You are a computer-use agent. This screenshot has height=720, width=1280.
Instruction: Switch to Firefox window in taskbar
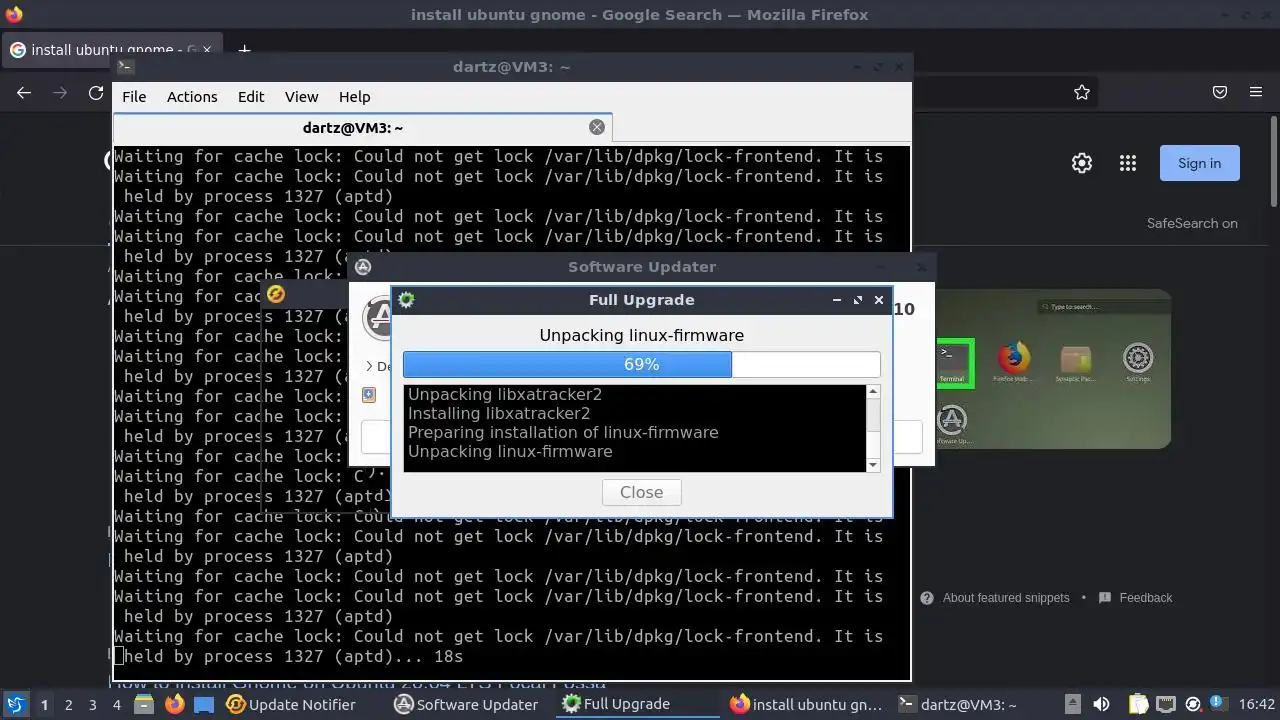(806, 704)
